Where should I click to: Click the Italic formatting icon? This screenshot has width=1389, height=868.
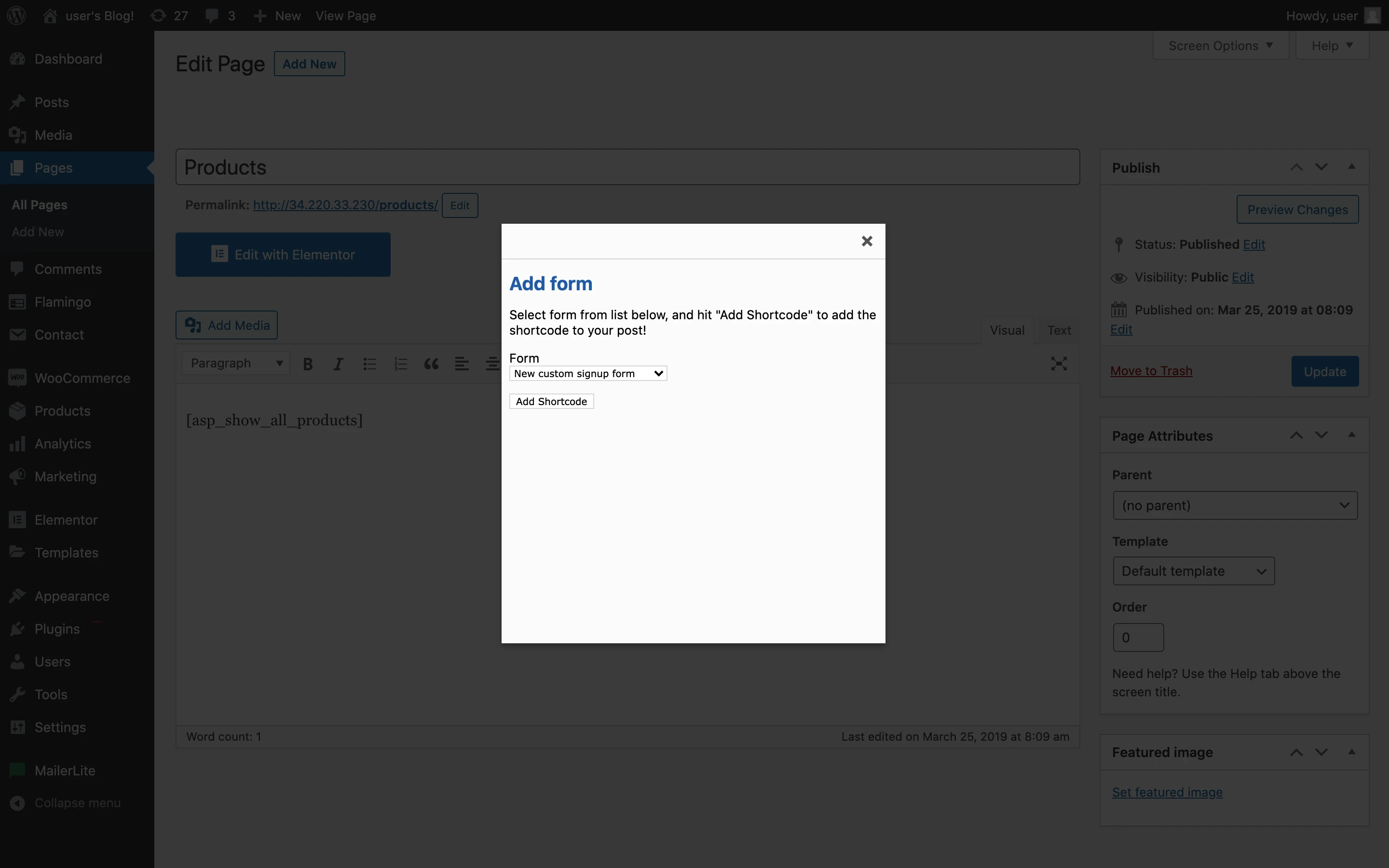tap(339, 364)
